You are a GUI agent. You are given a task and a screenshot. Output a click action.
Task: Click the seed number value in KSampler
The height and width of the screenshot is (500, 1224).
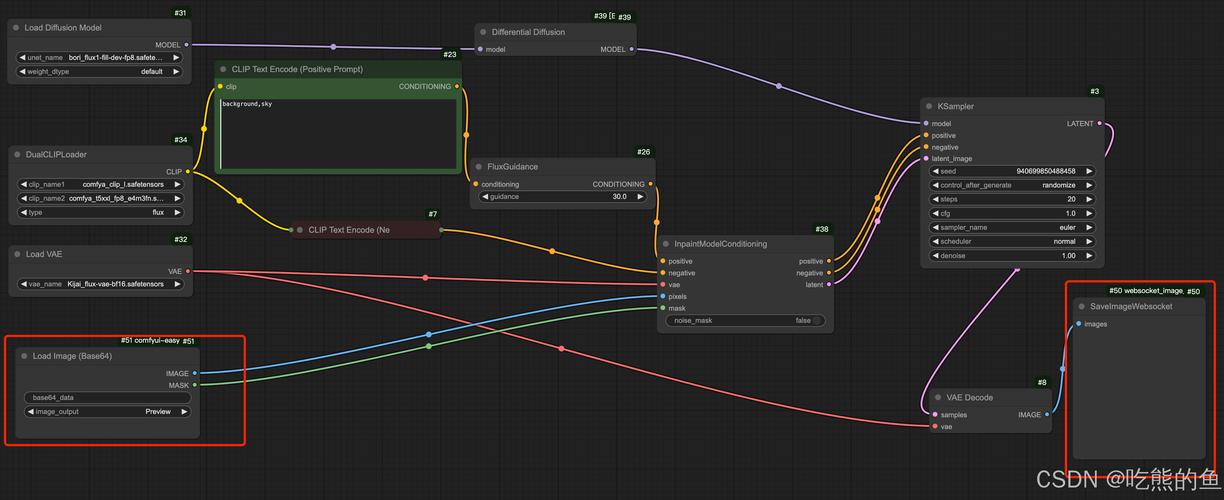point(1046,171)
